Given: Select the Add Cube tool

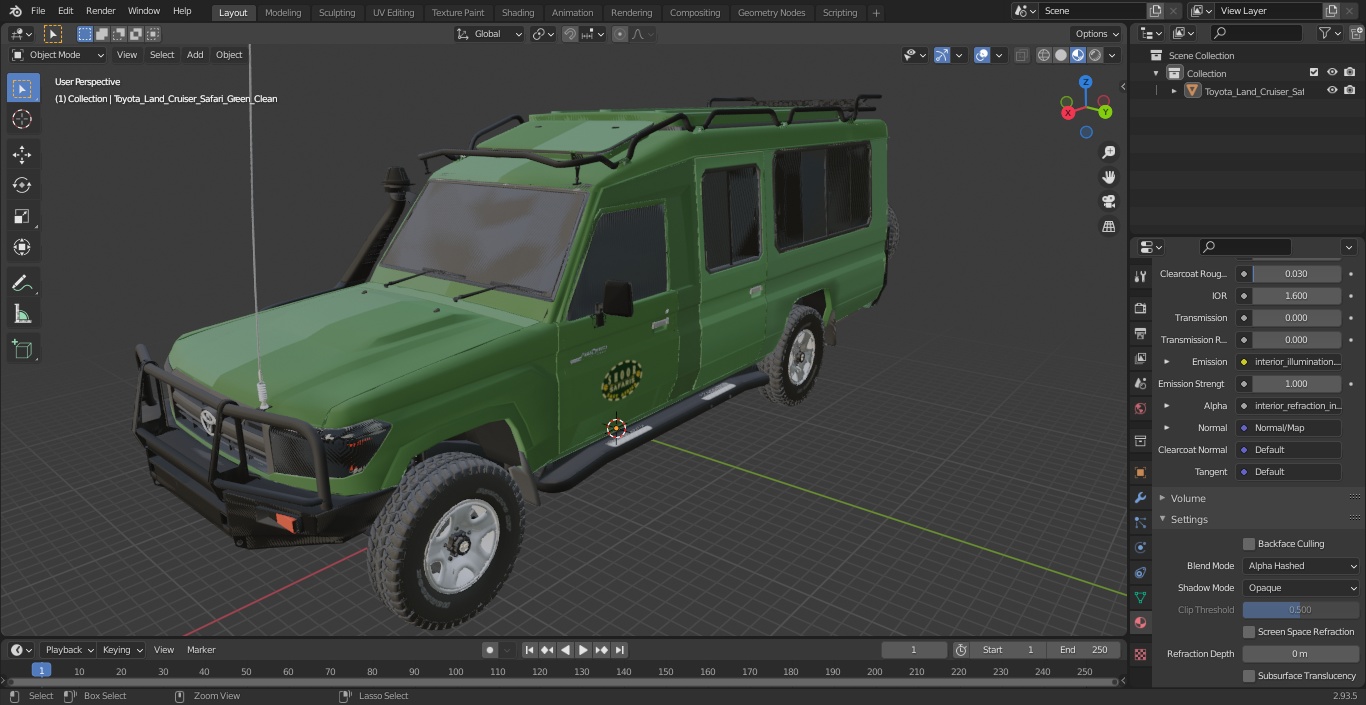Looking at the screenshot, I should click(x=22, y=349).
